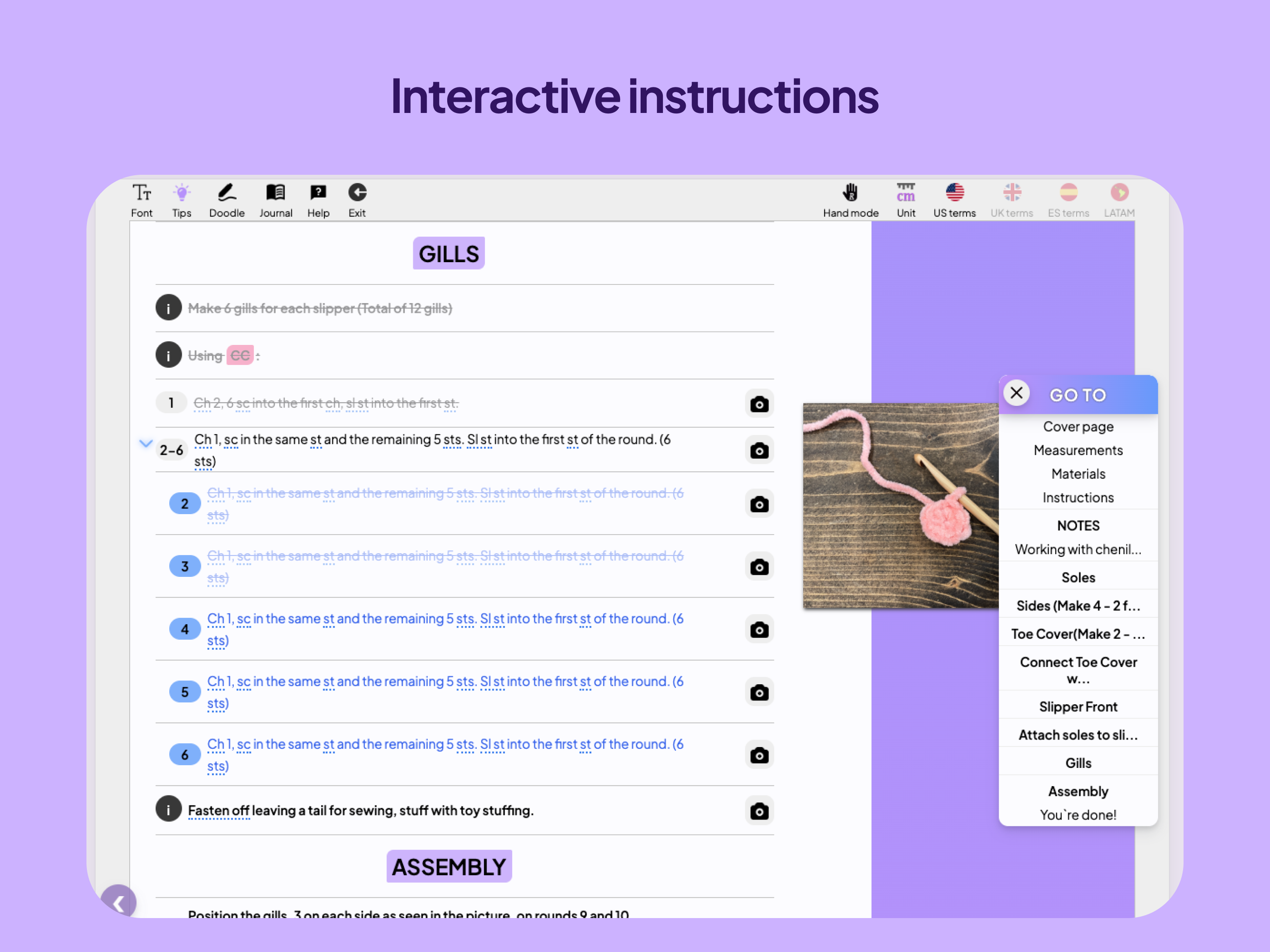Click 'Fasten off' underlined term
This screenshot has width=1270, height=952.
tap(218, 810)
